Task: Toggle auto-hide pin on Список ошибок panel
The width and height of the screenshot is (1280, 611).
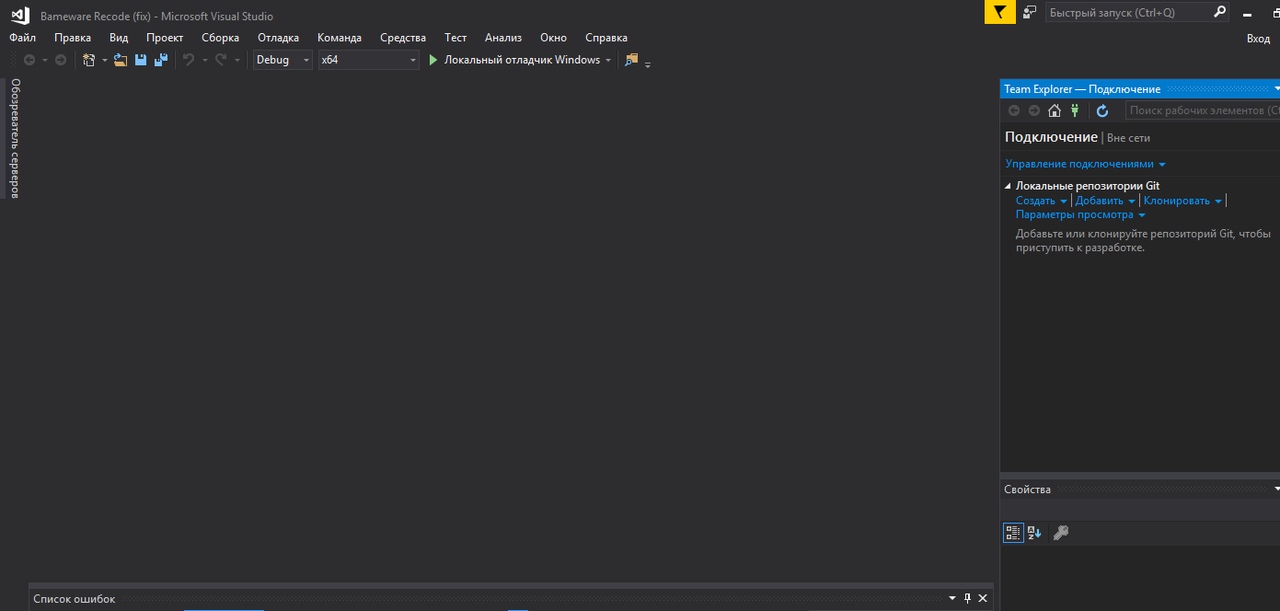Action: point(967,598)
